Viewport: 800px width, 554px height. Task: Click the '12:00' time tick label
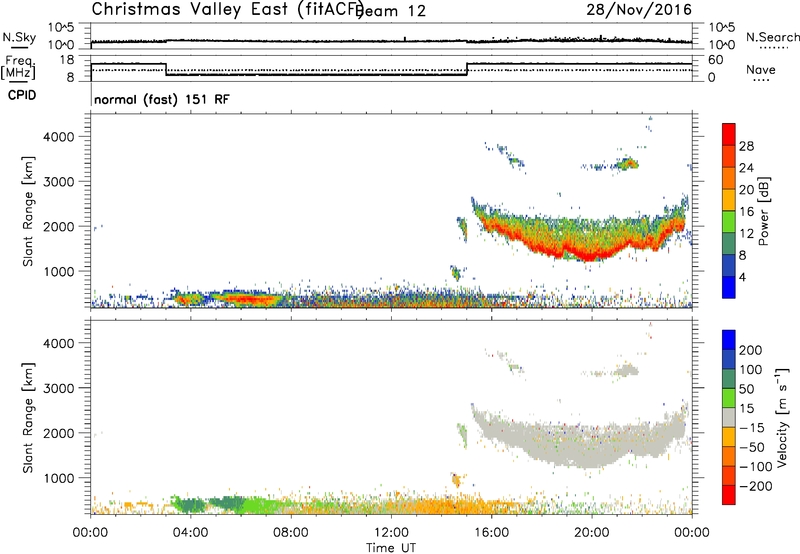[391, 533]
